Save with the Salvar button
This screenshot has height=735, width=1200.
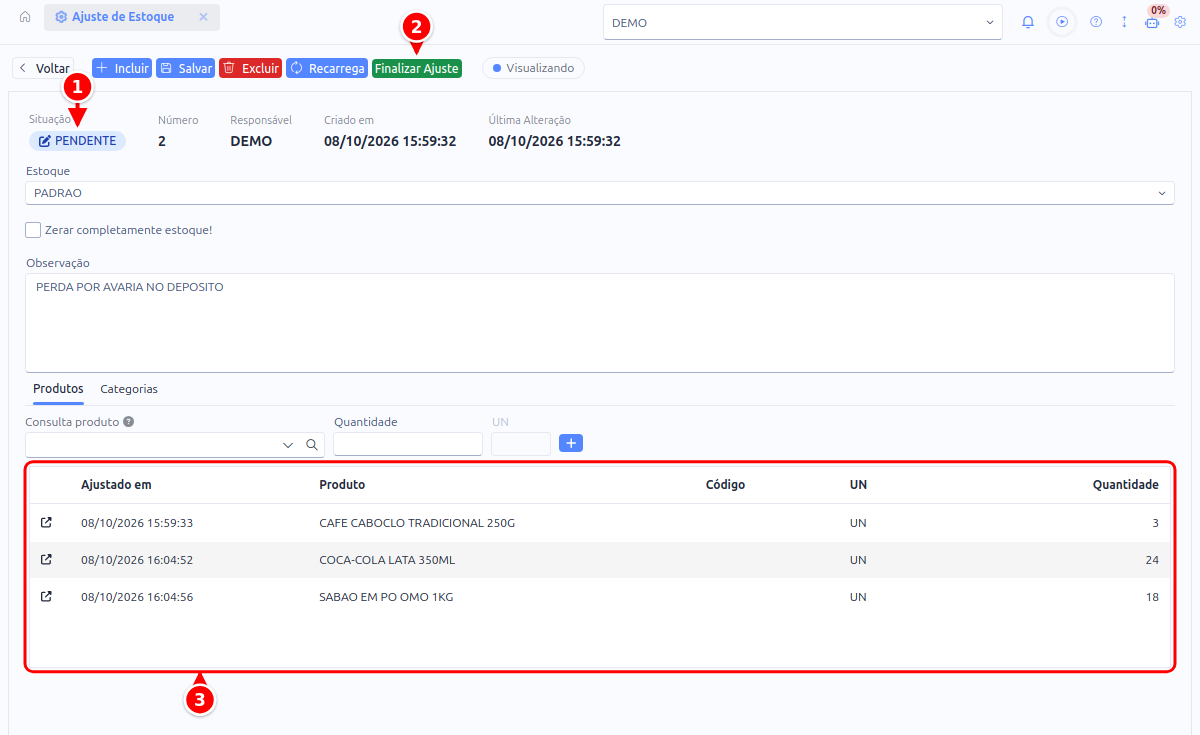185,68
